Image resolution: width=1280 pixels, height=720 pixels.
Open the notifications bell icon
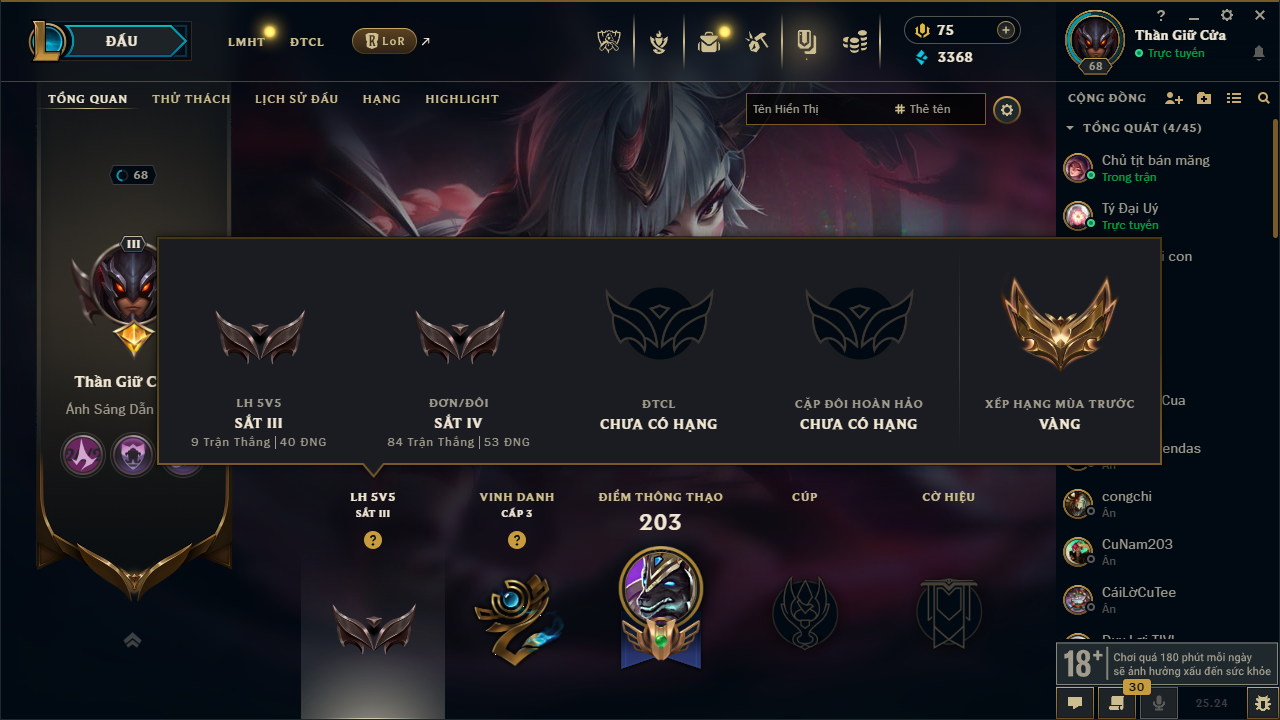[1259, 53]
